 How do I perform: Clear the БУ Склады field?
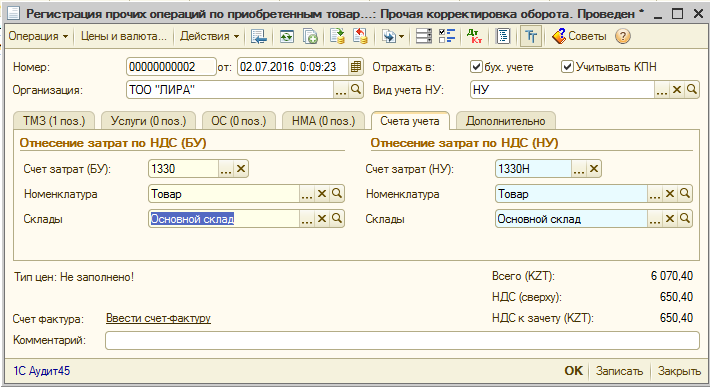pos(321,219)
